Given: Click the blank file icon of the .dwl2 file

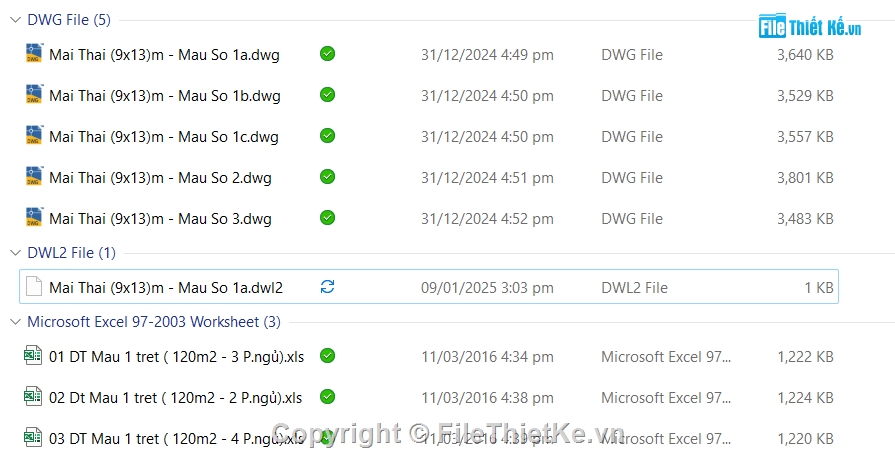Looking at the screenshot, I should coord(34,286).
